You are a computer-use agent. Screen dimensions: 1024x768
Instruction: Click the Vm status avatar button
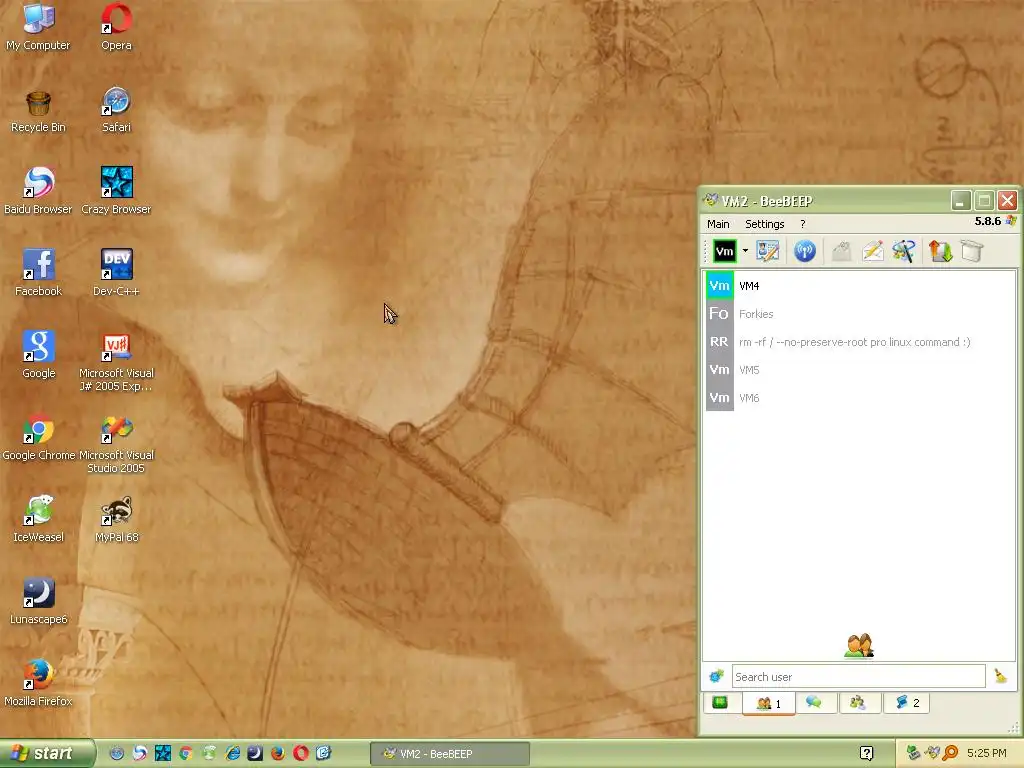[724, 251]
